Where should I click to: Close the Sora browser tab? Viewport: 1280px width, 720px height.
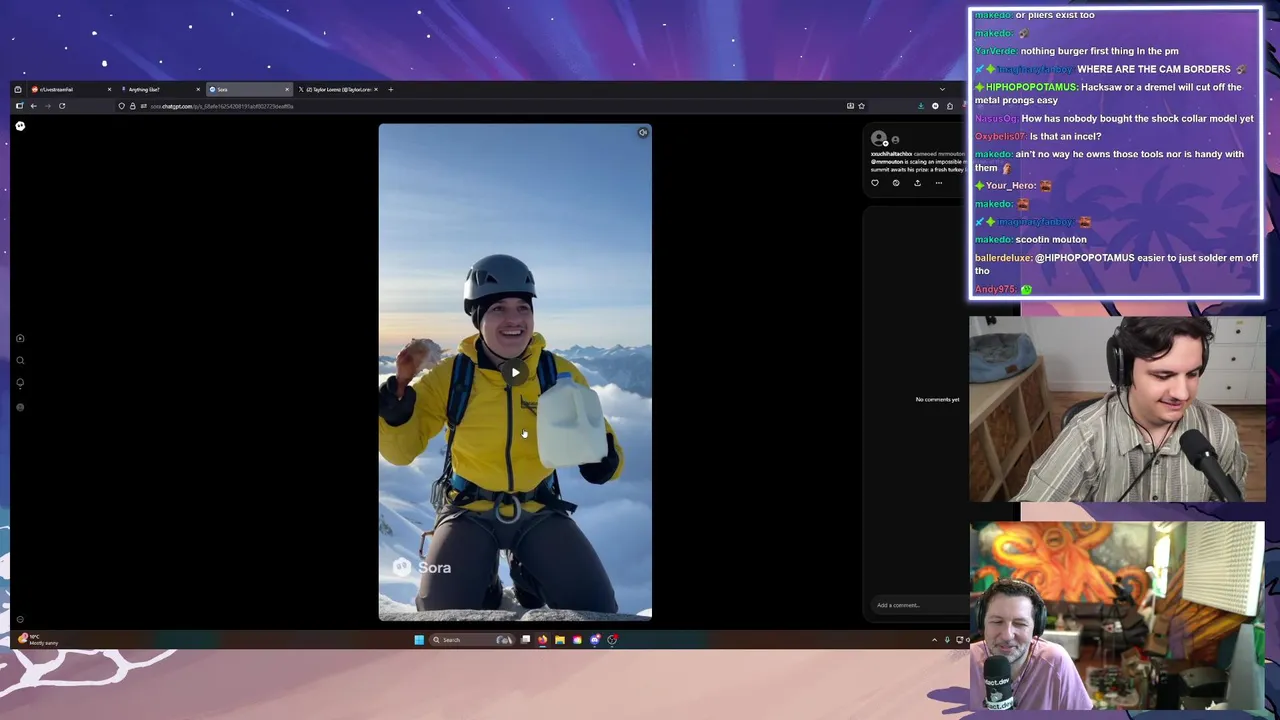tap(287, 89)
